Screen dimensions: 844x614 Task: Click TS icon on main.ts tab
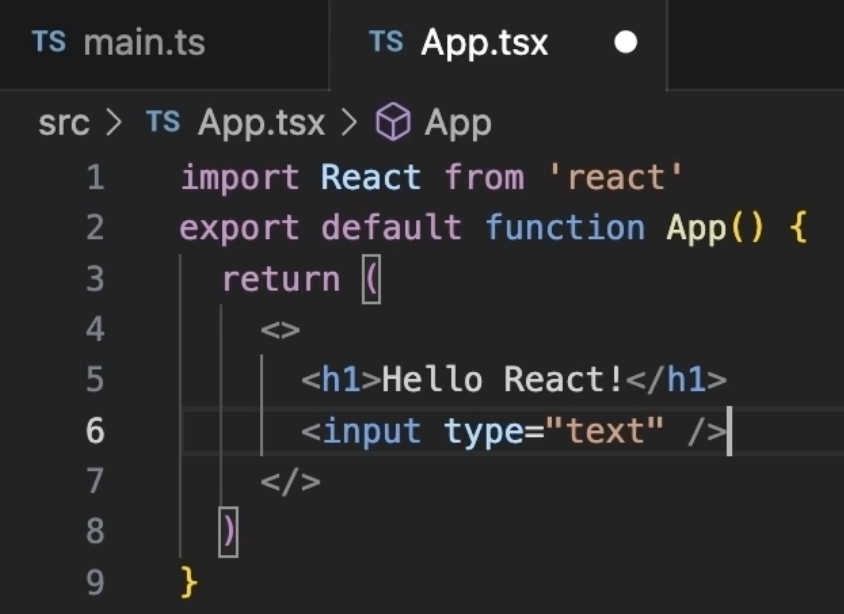coord(49,41)
